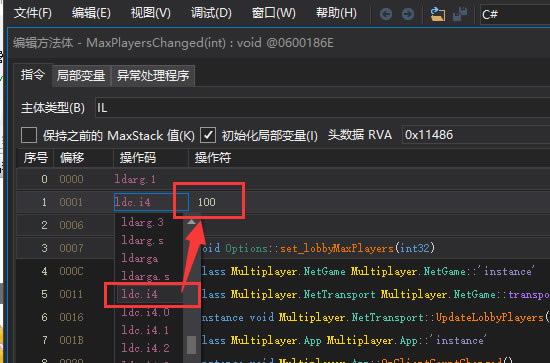Switch to the 局部变量 tab
Image resolution: width=550 pixels, height=363 pixels.
click(81, 76)
